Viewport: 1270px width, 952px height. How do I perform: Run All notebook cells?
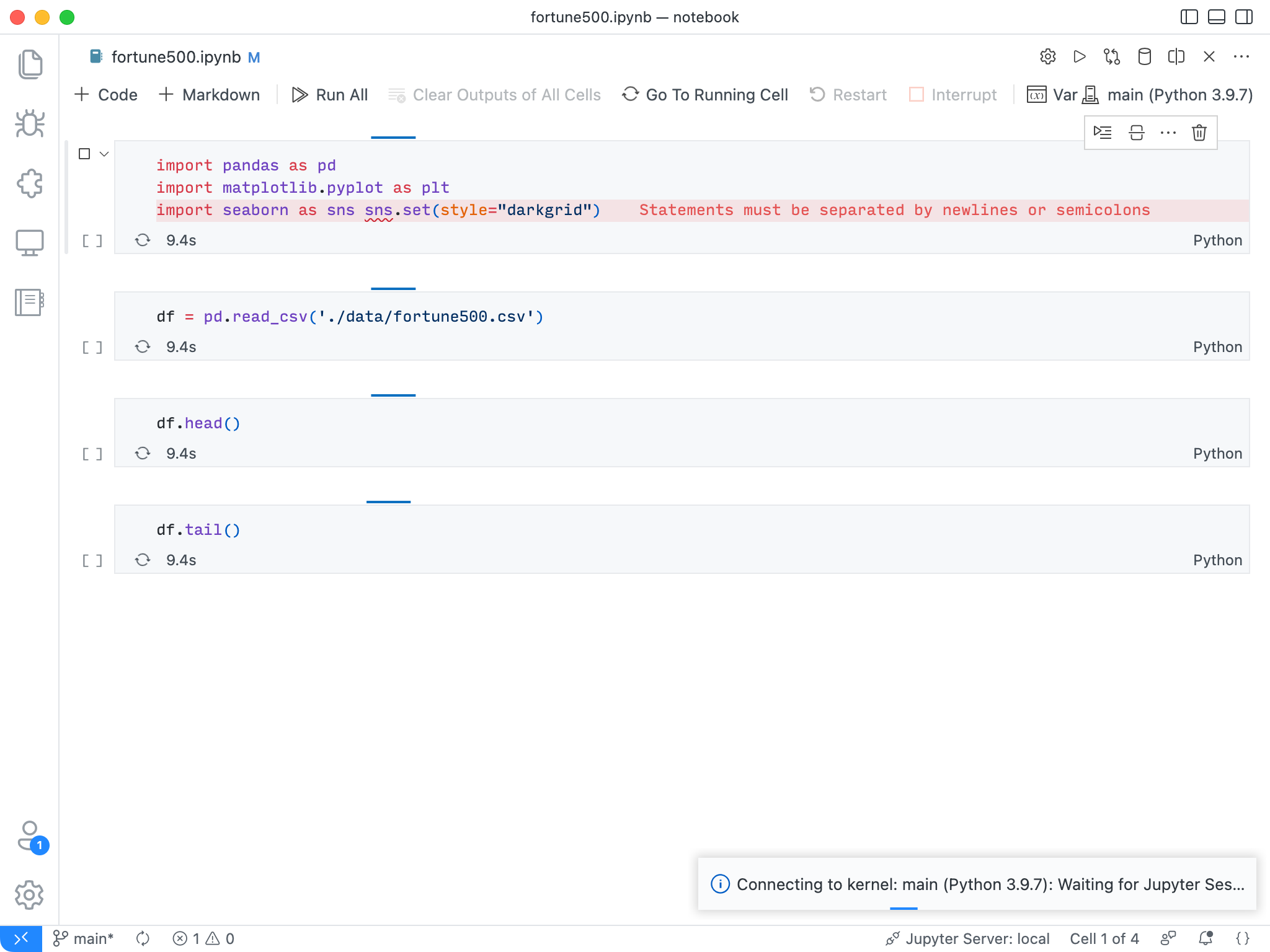click(330, 94)
